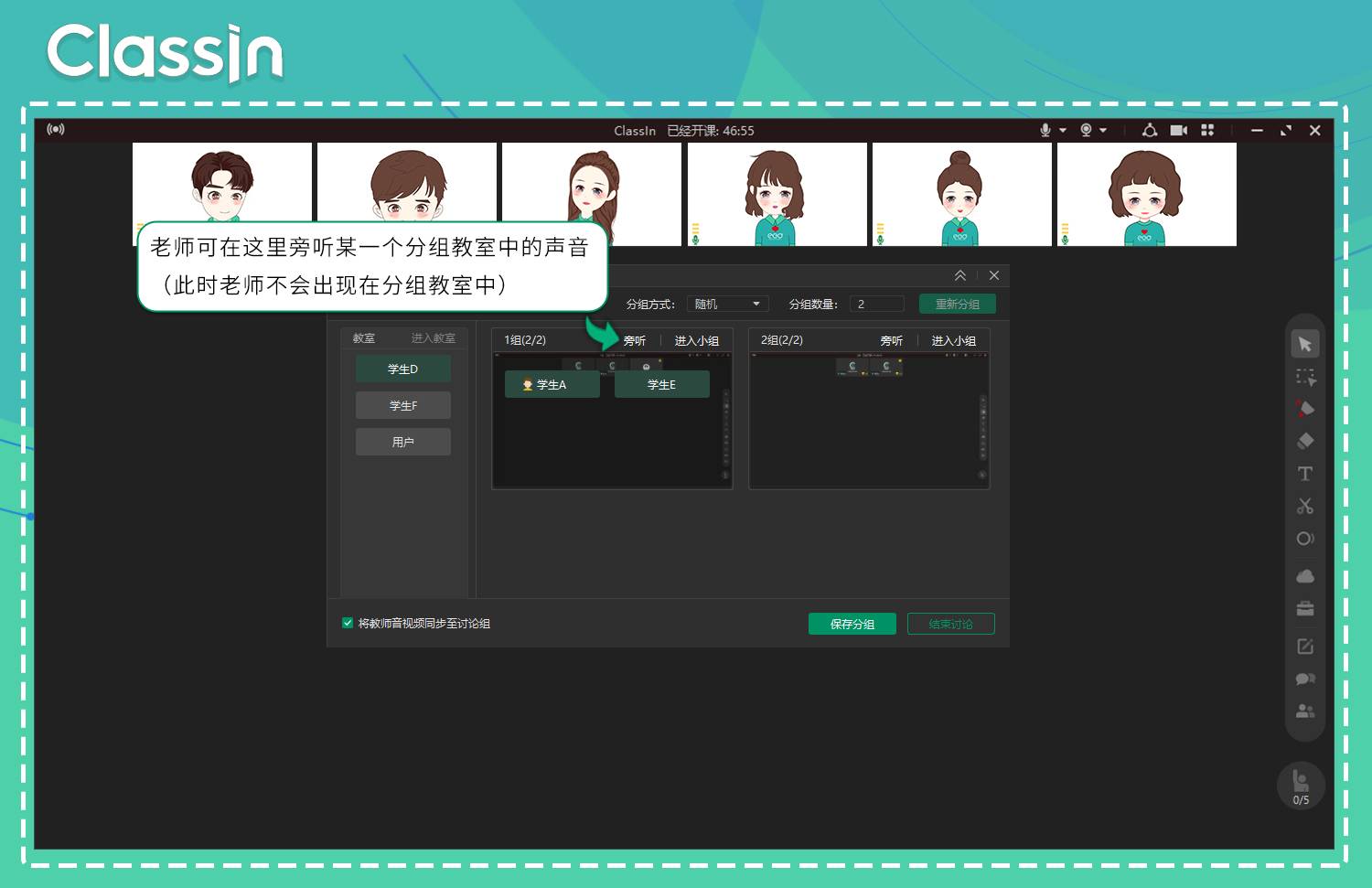Click group 2 classroom preview thumbnail
Screen dimensions: 1372x888
click(x=869, y=420)
